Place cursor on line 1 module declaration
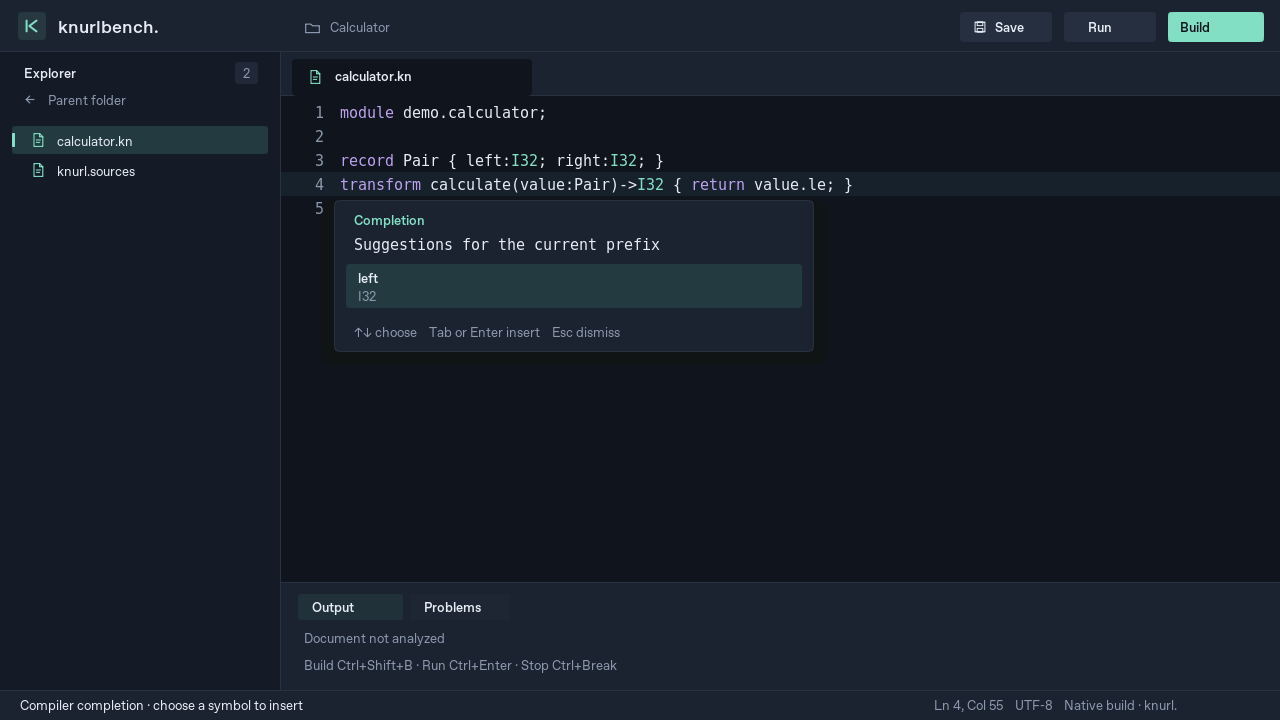 (x=443, y=113)
